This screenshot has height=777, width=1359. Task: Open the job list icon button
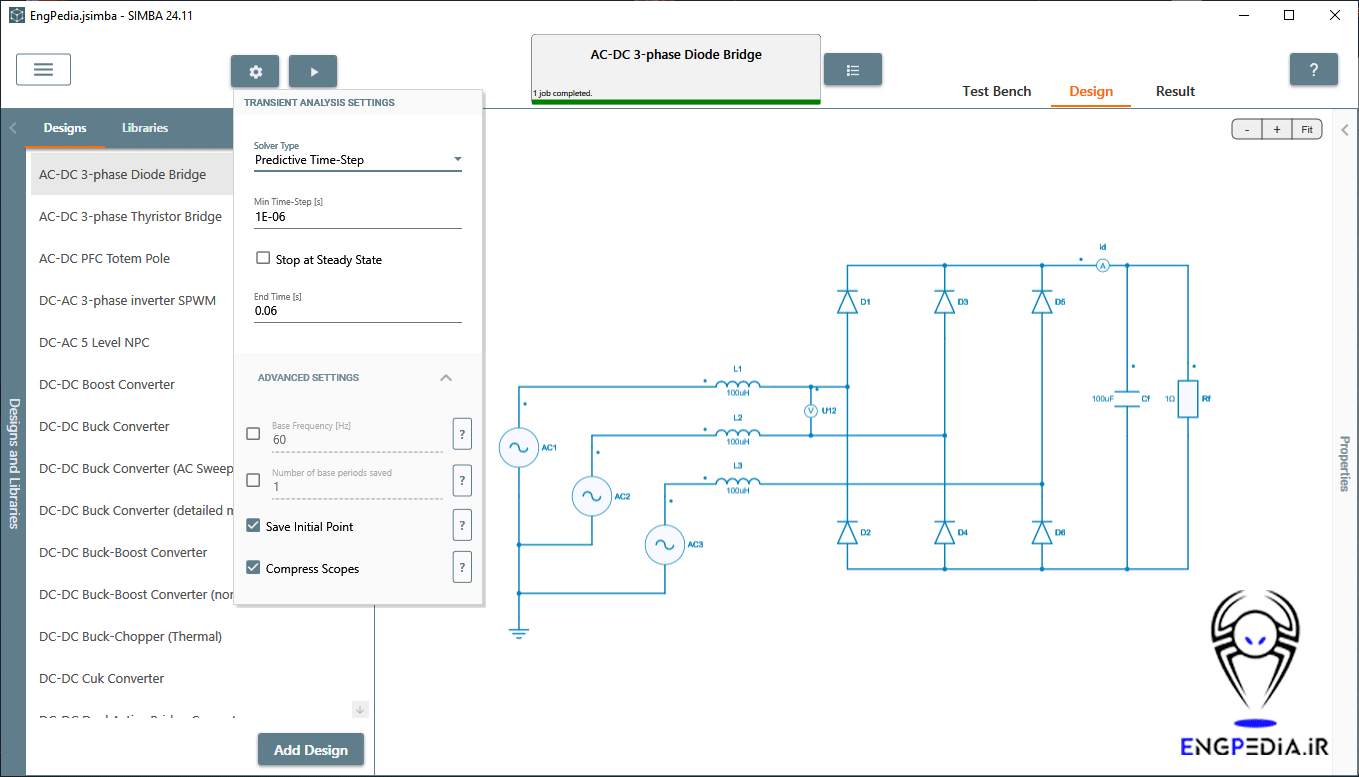coord(852,70)
